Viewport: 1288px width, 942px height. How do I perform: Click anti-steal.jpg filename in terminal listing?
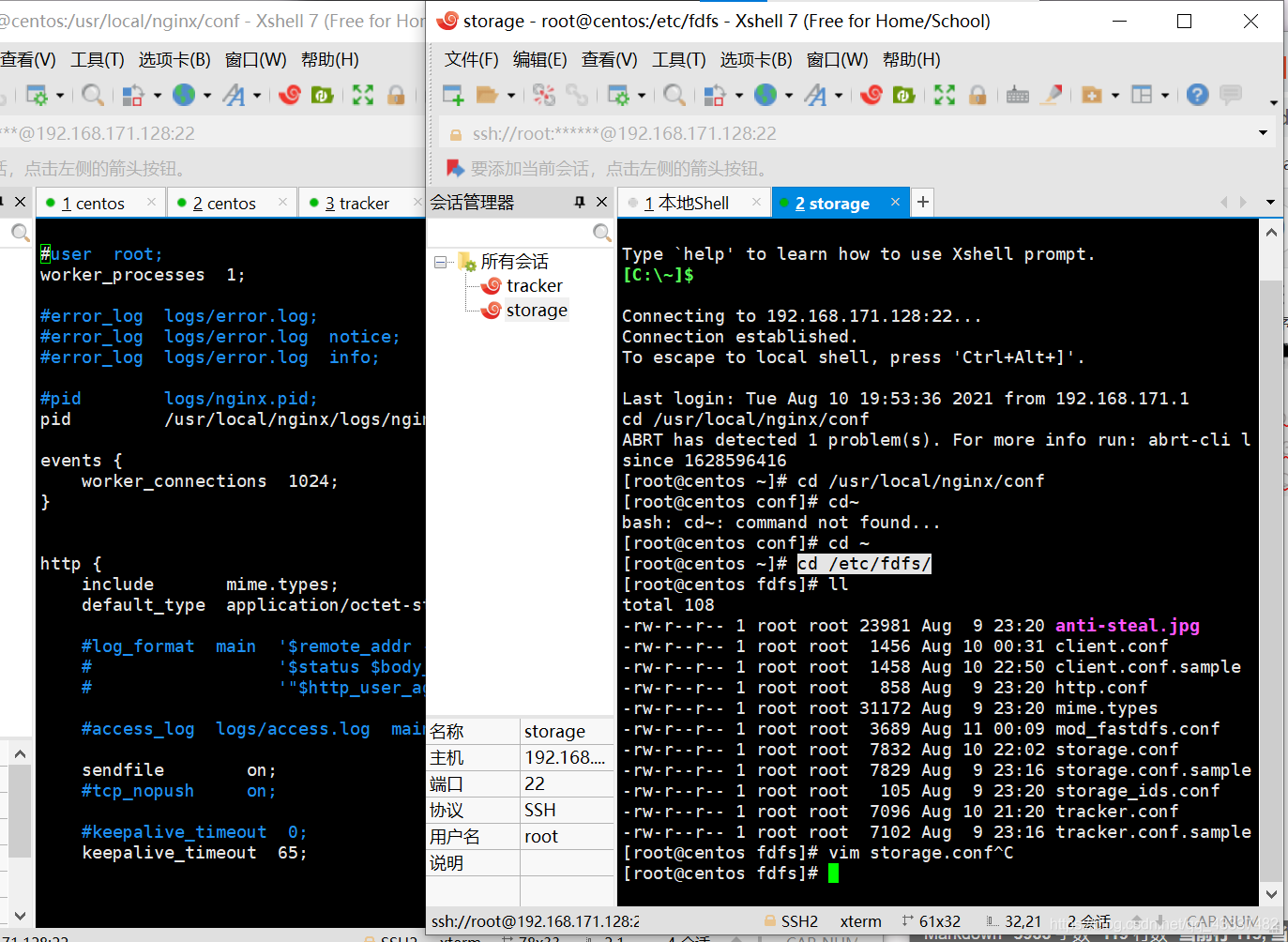point(1128,626)
